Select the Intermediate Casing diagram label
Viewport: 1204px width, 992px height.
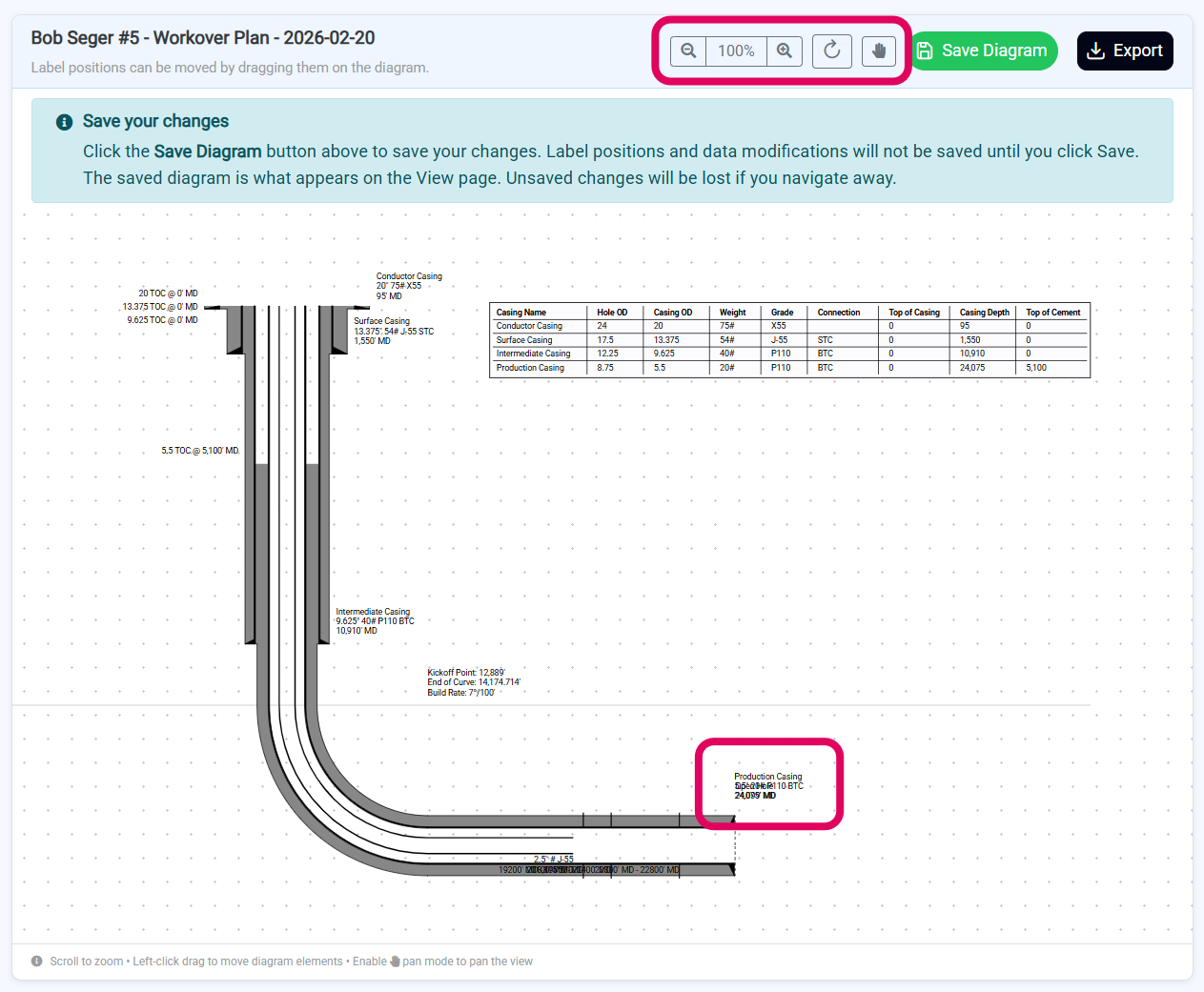point(375,621)
